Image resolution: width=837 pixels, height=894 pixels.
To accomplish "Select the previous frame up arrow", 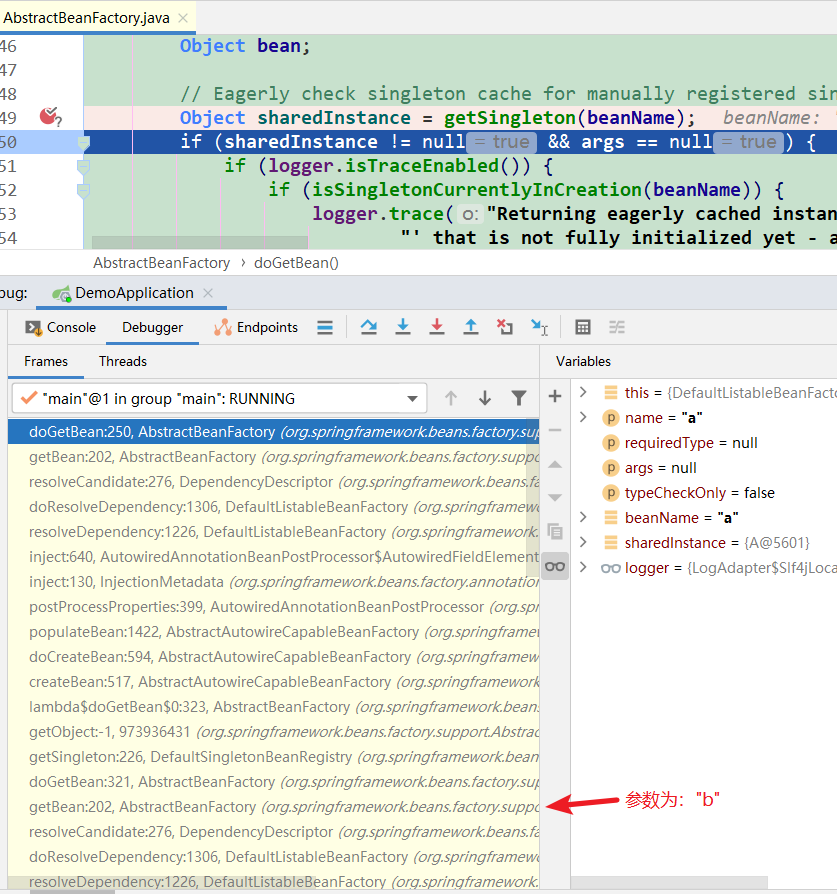I will click(451, 398).
